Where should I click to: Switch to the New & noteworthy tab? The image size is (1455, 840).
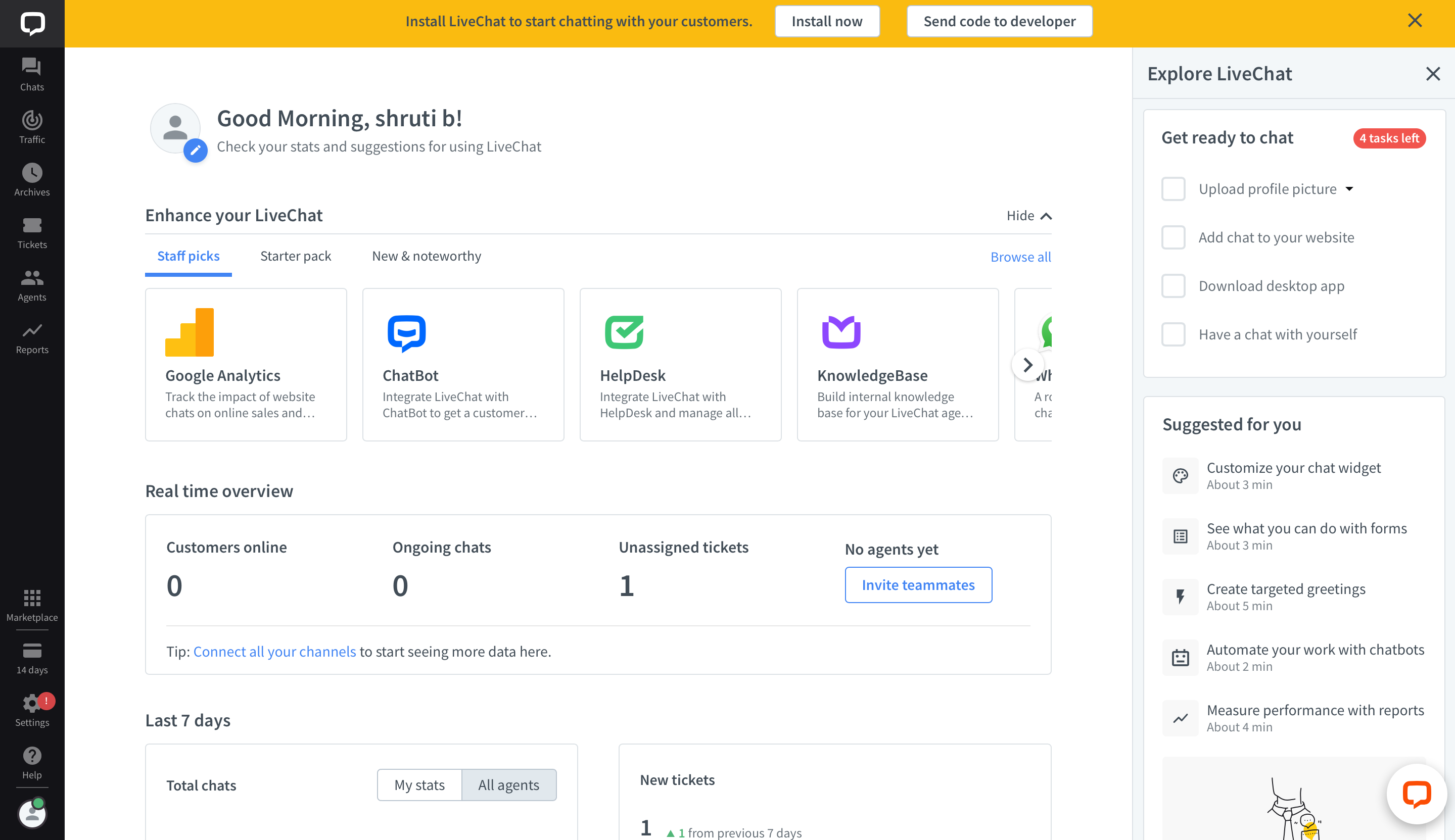pyautogui.click(x=427, y=256)
